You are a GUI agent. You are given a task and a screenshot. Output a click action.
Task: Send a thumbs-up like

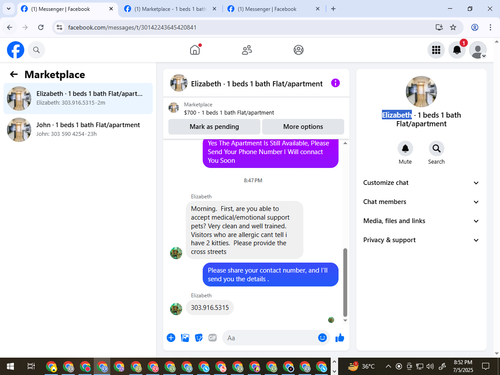[x=340, y=338]
